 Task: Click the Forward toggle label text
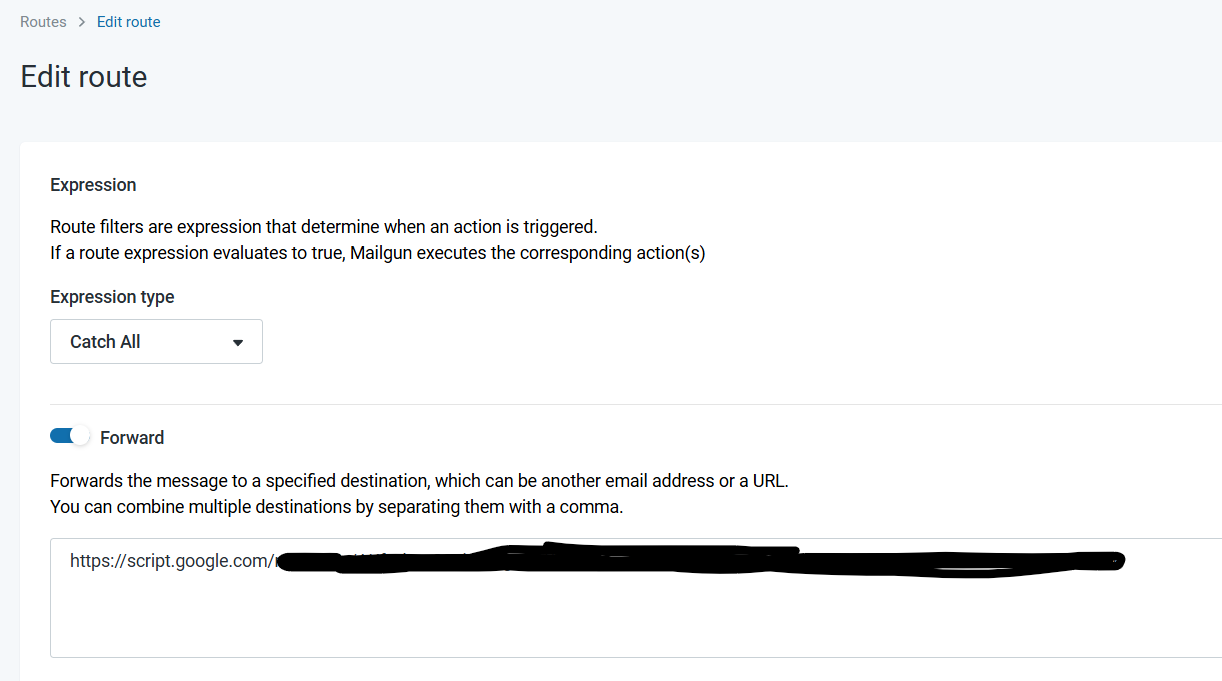(x=132, y=438)
